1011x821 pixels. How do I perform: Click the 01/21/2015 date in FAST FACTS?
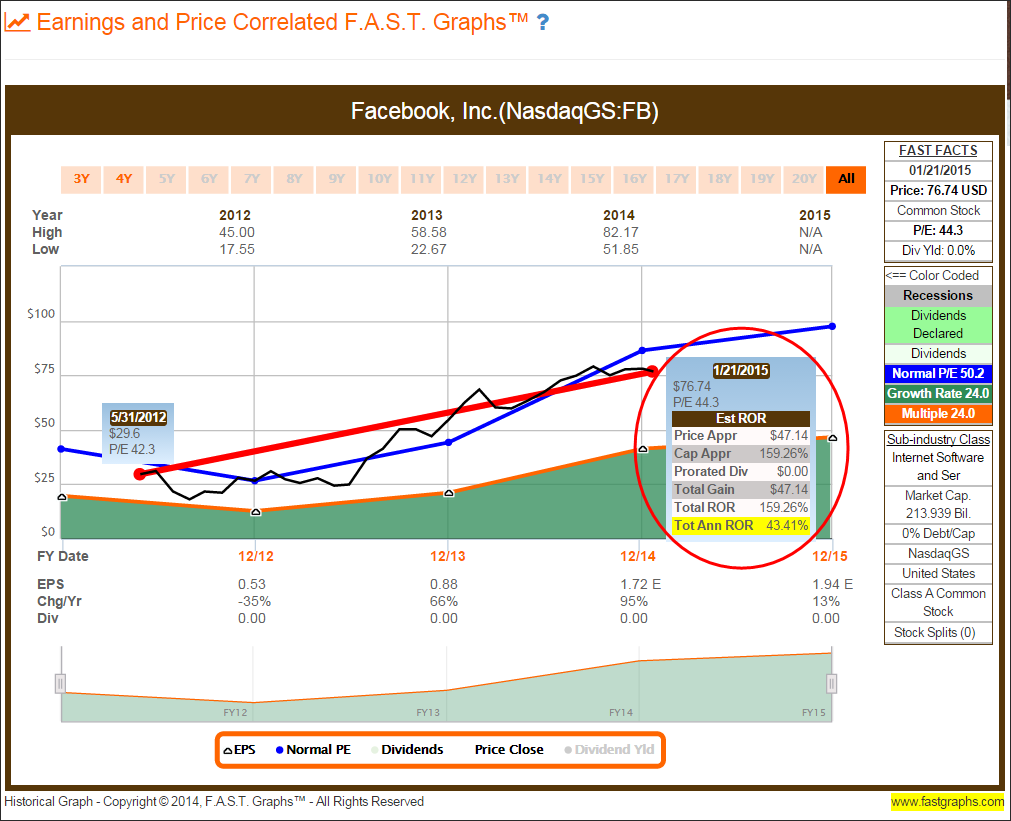pos(939,170)
